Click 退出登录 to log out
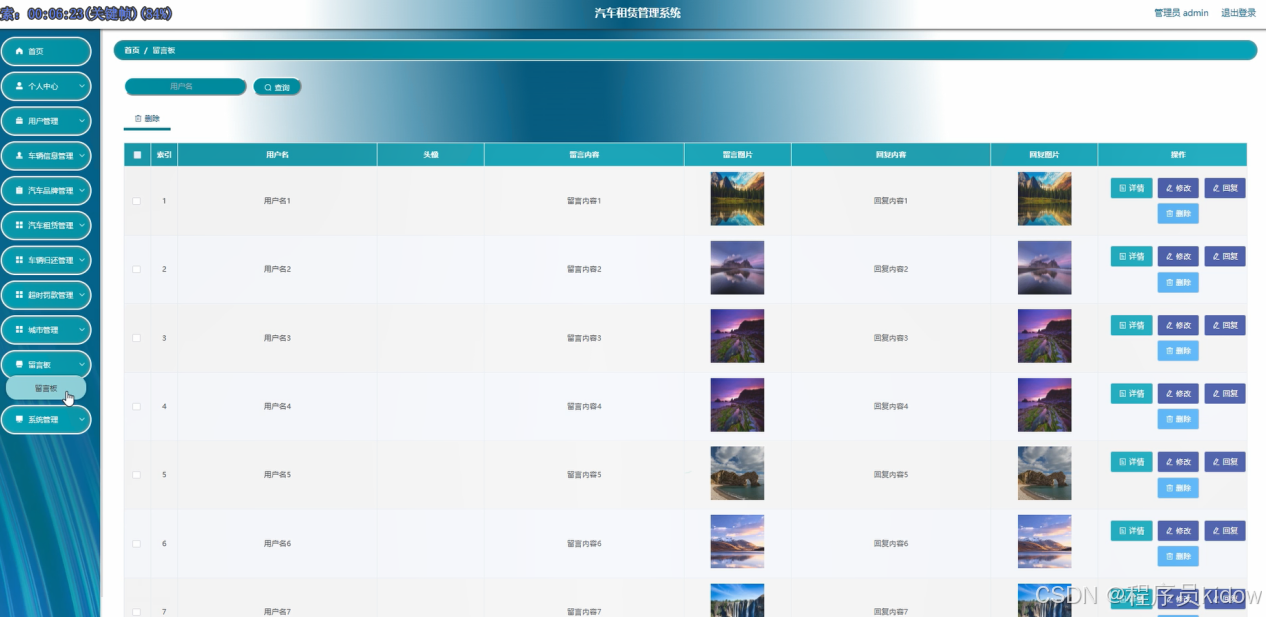Image resolution: width=1266 pixels, height=617 pixels. [1238, 13]
